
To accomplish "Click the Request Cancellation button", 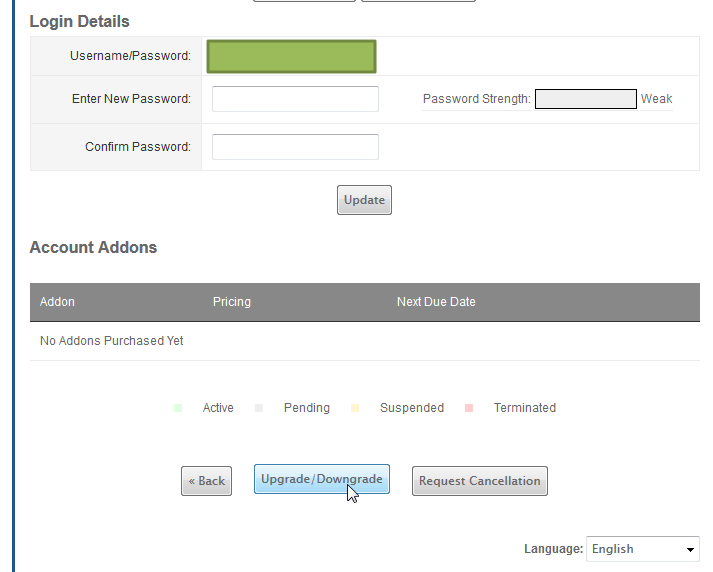I will [479, 481].
